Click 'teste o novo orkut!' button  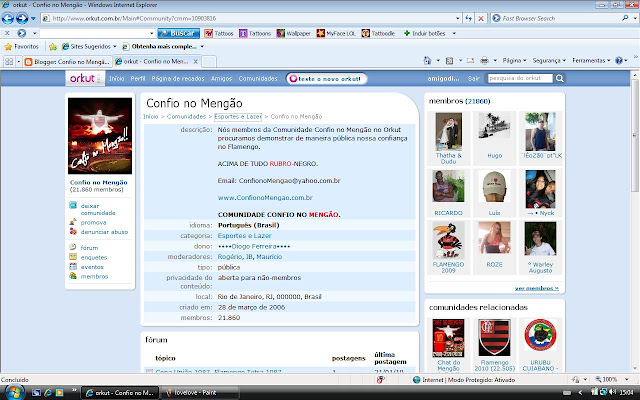tap(327, 79)
